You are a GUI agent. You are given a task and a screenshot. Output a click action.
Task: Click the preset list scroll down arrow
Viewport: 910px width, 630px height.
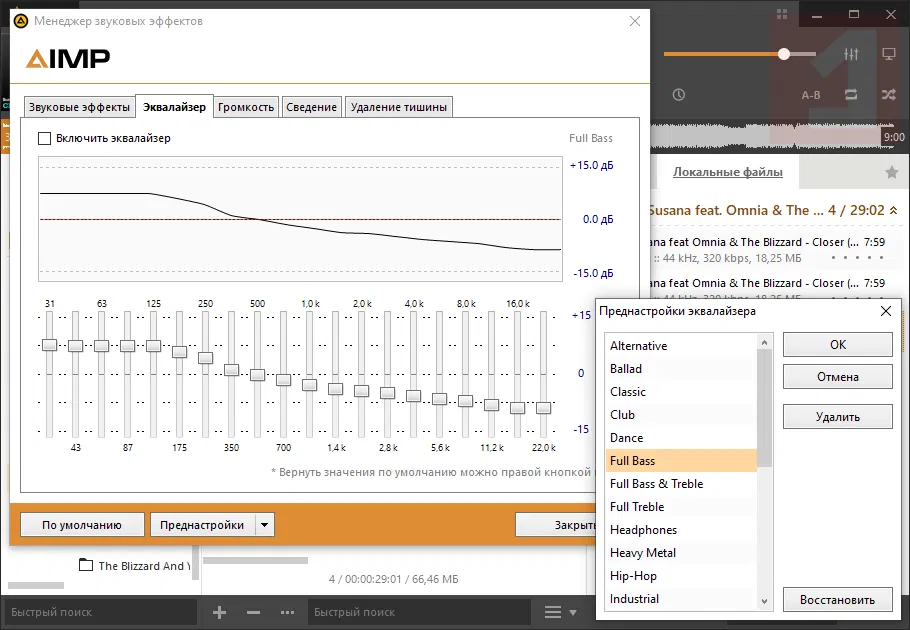pyautogui.click(x=764, y=601)
